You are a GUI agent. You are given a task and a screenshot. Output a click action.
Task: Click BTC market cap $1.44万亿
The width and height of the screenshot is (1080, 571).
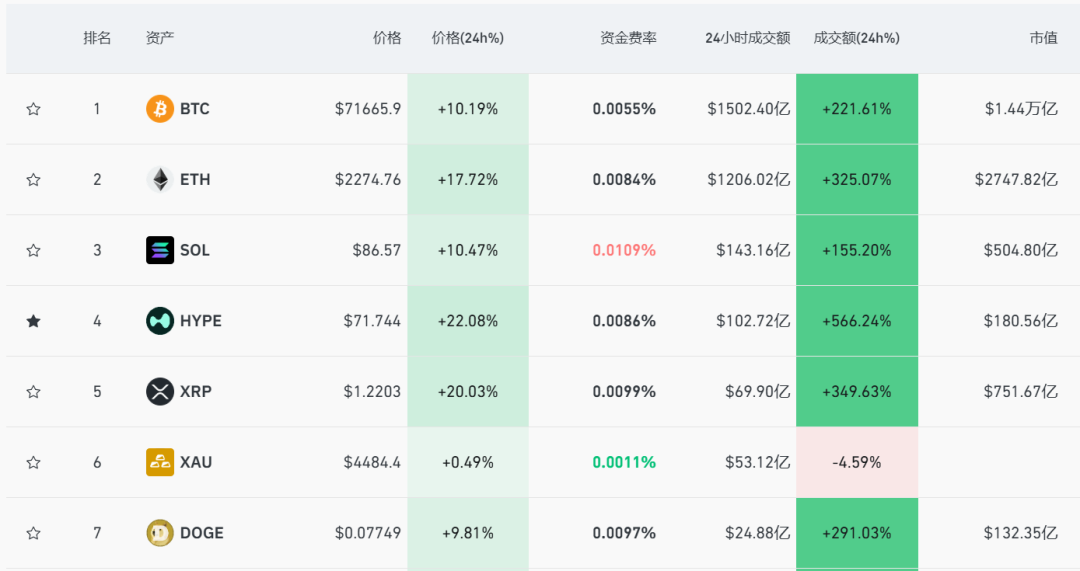point(1021,109)
